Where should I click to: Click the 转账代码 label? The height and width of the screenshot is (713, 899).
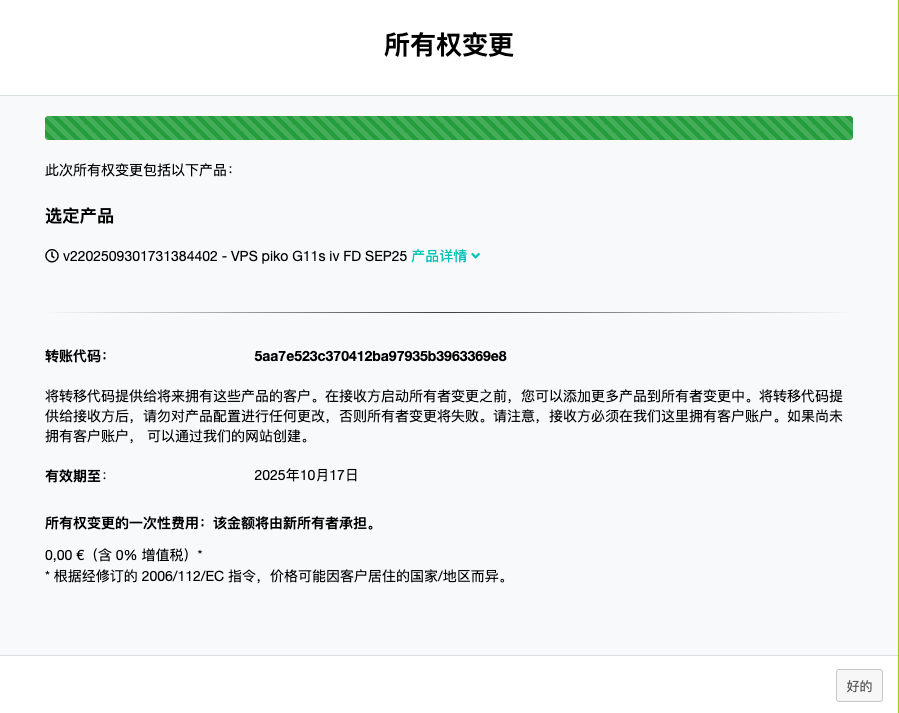(76, 356)
